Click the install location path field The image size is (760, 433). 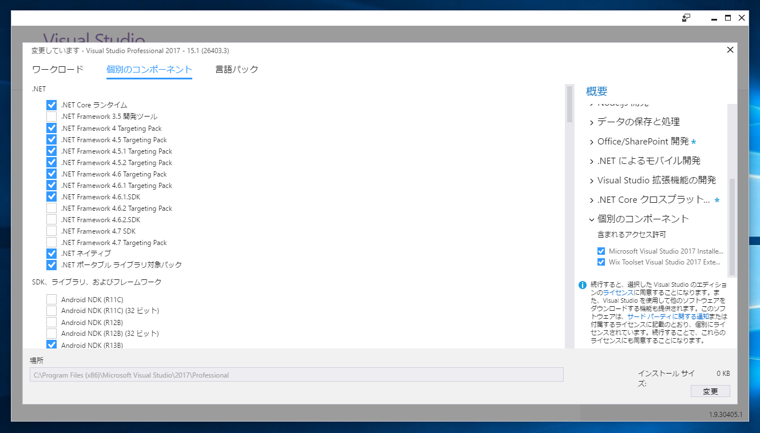297,375
